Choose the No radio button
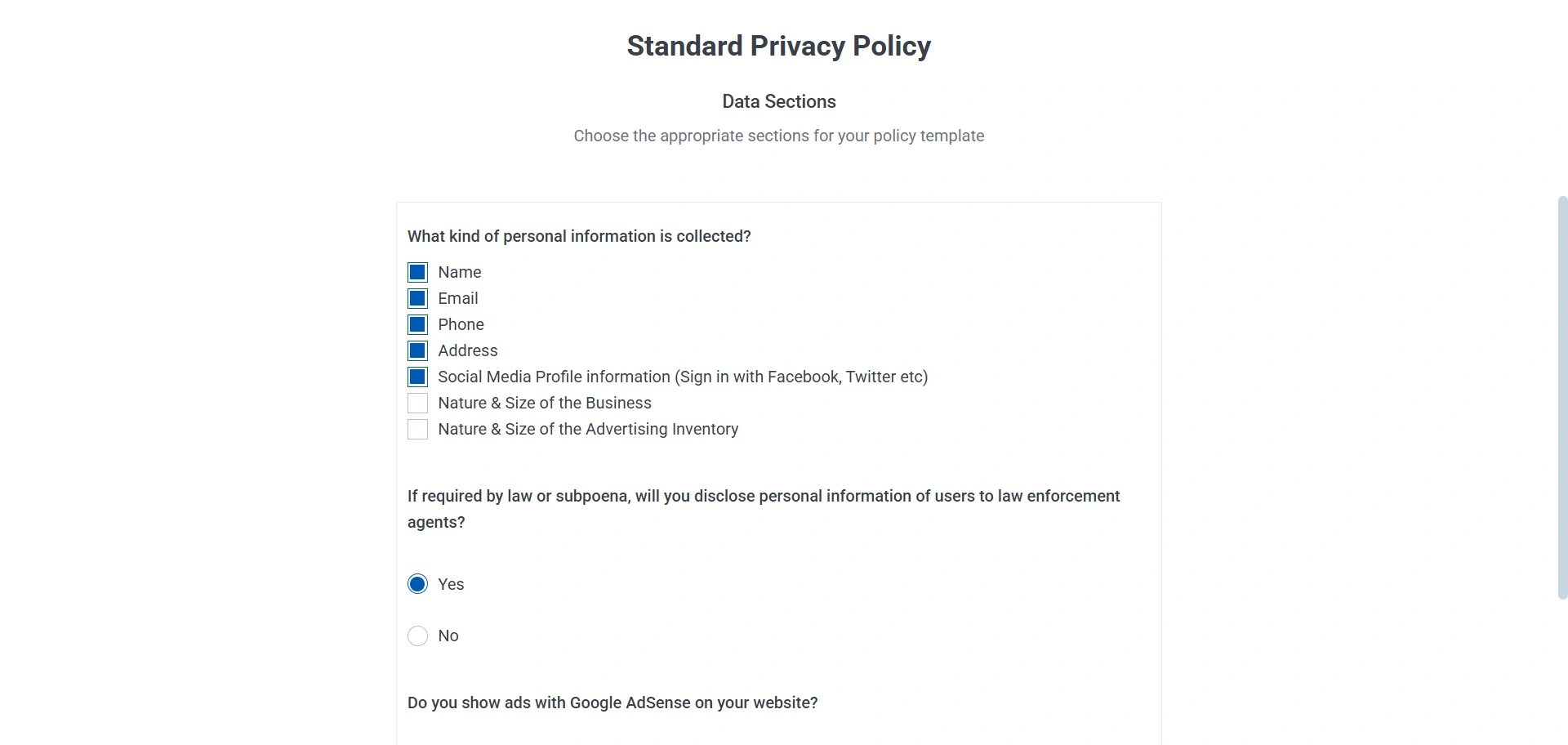The height and width of the screenshot is (745, 1568). pyautogui.click(x=417, y=636)
